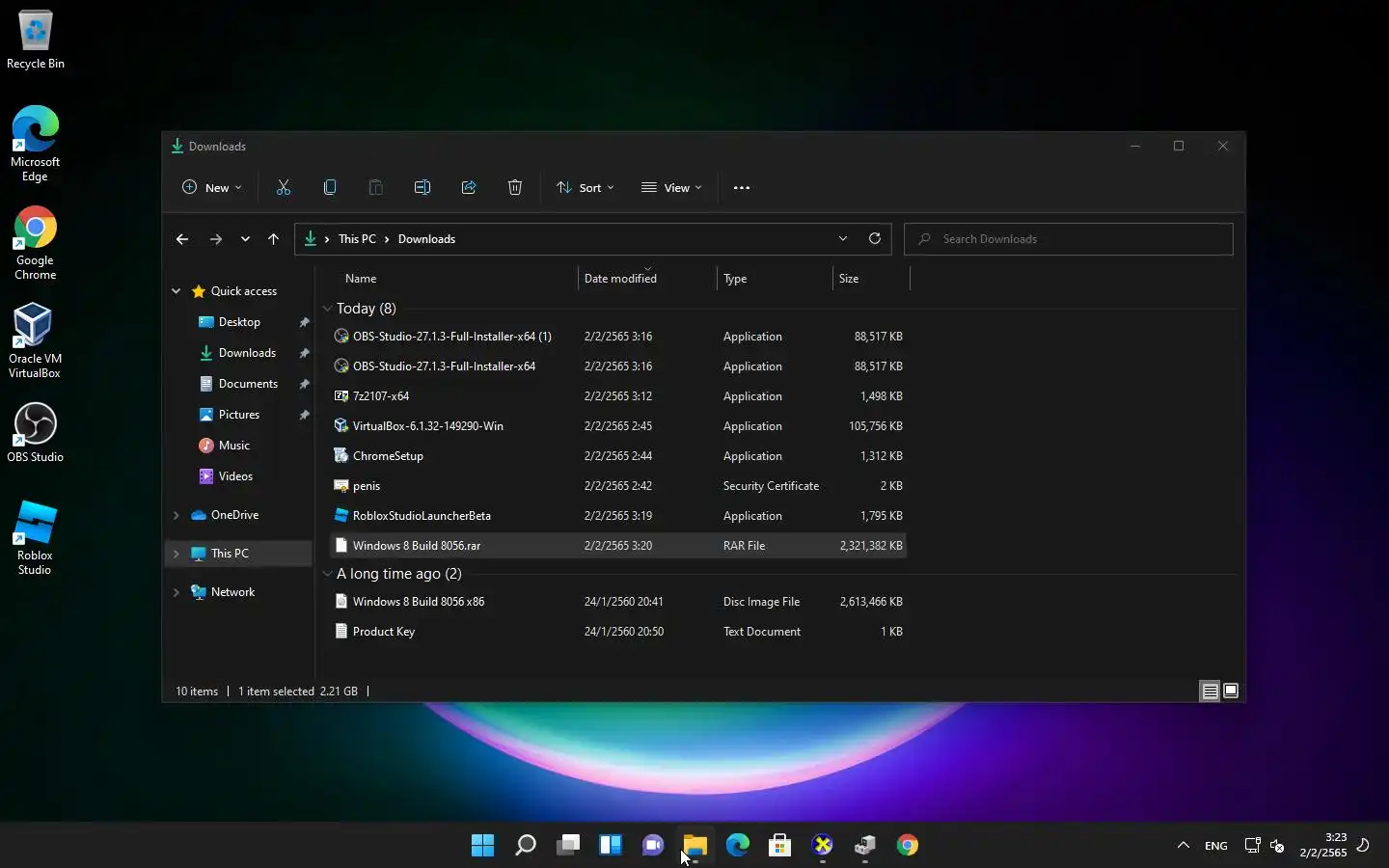Open Task View on taskbar
Viewport: 1389px width, 868px height.
point(568,846)
